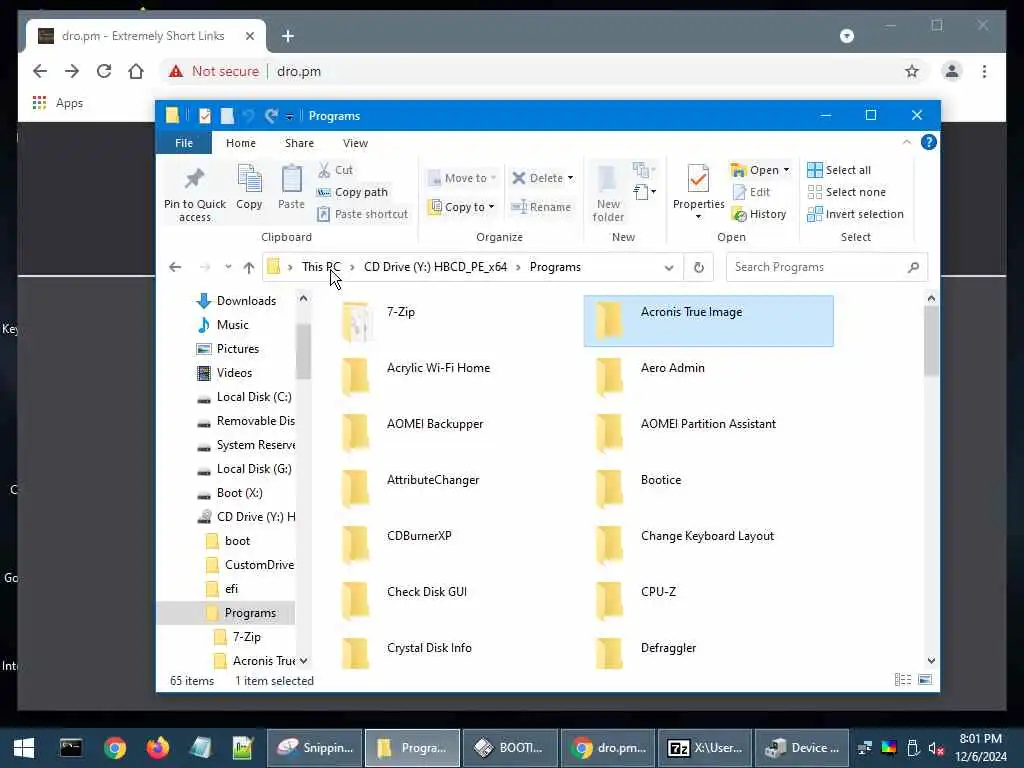Image resolution: width=1024 pixels, height=768 pixels.
Task: Open Chrome profile avatar icon
Action: pos(952,71)
